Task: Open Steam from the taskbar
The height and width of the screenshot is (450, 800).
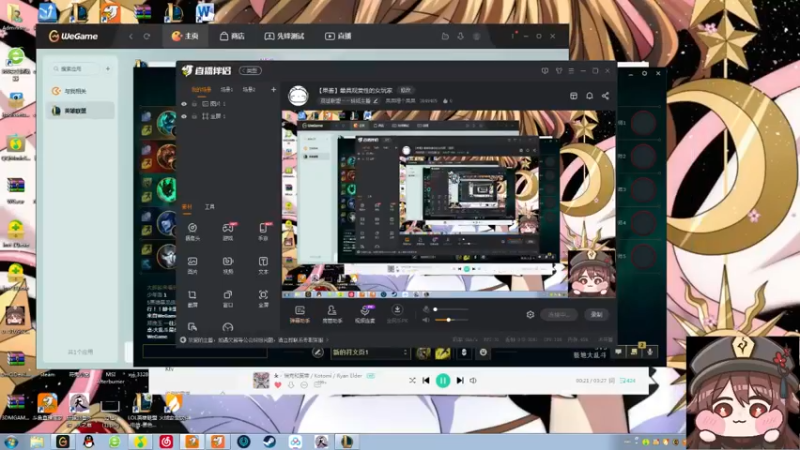Action: click(269, 442)
